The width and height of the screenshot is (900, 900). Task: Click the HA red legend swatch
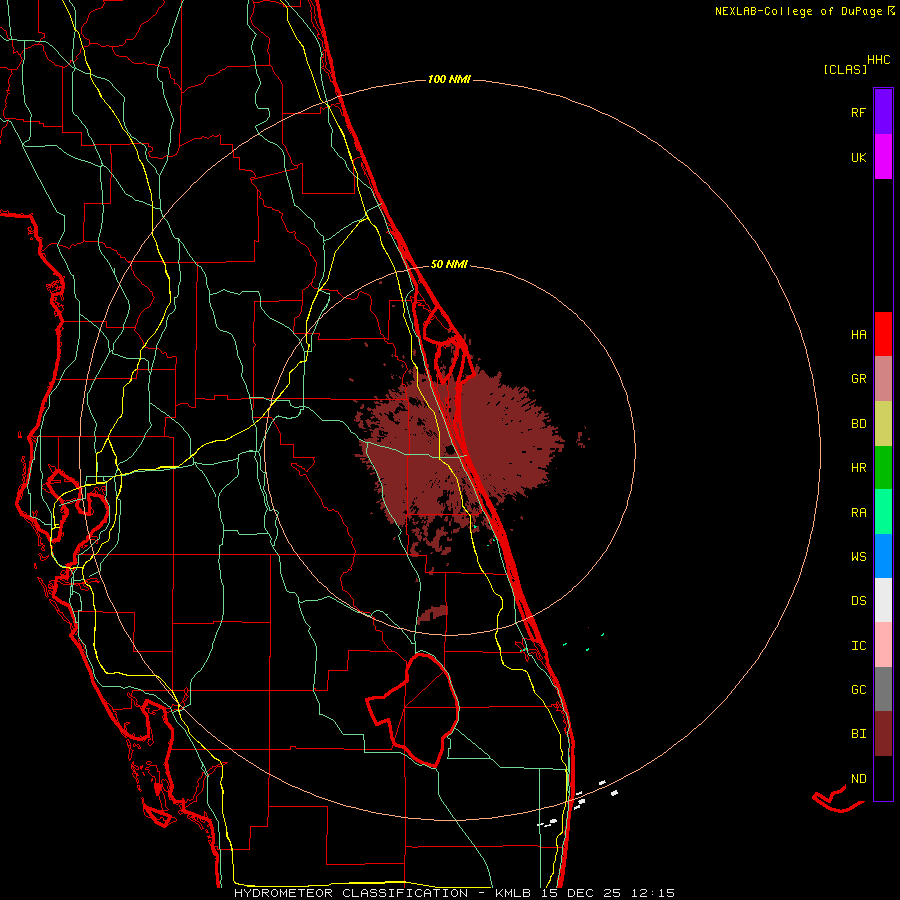883,334
